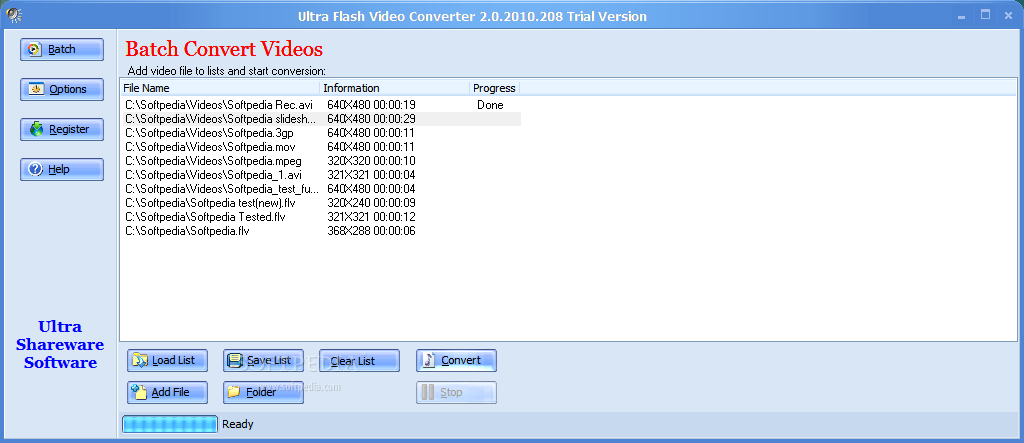The image size is (1024, 443).
Task: Click the Register globe icon
Action: coord(37,129)
